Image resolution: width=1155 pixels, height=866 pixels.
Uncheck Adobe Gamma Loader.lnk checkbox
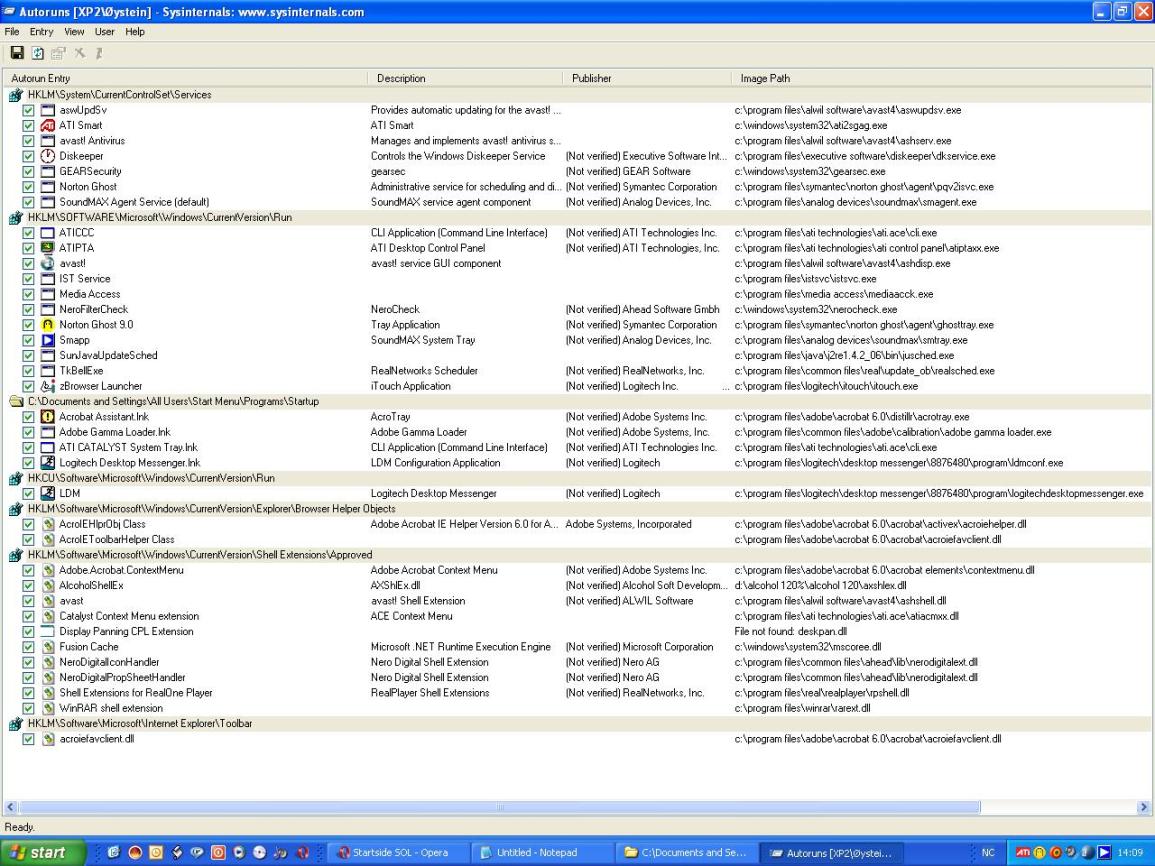[x=28, y=432]
